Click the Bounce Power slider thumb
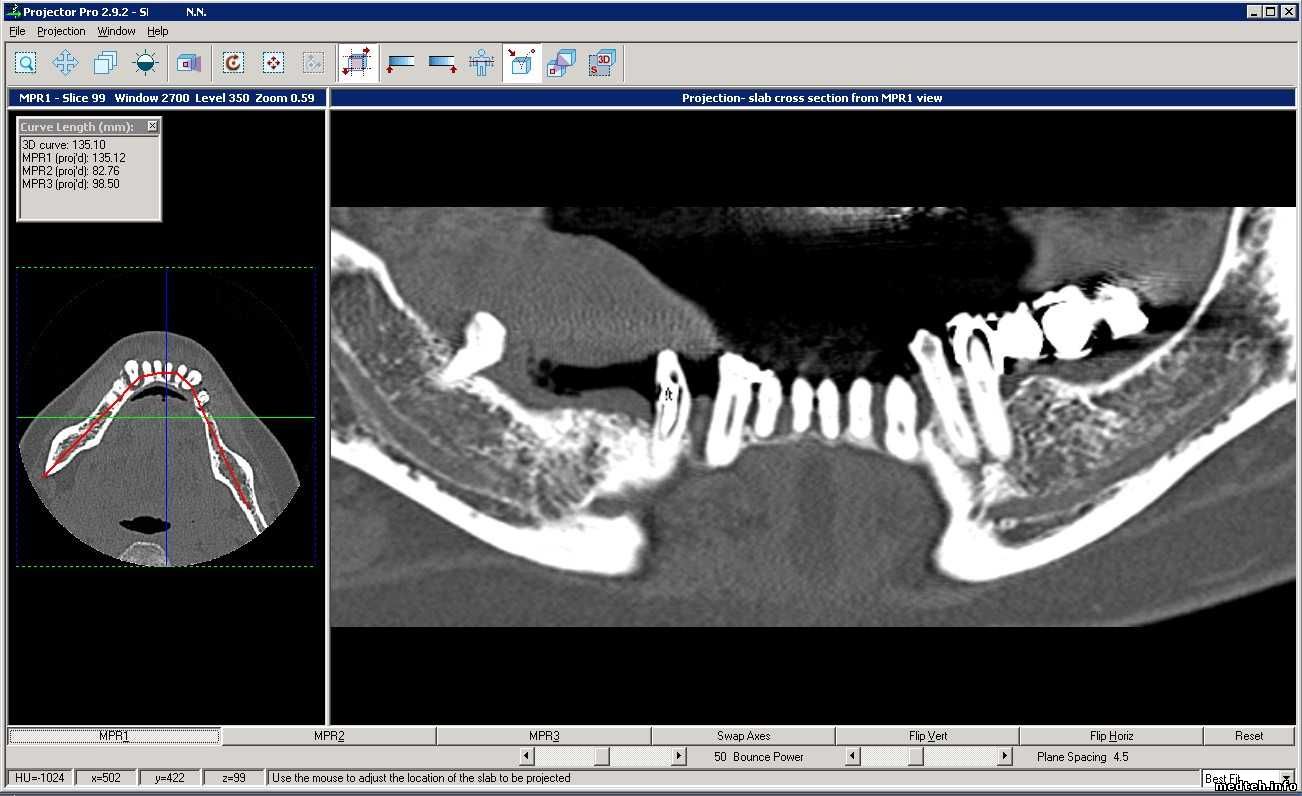Screen dimensions: 1302x796 pyautogui.click(x=601, y=757)
